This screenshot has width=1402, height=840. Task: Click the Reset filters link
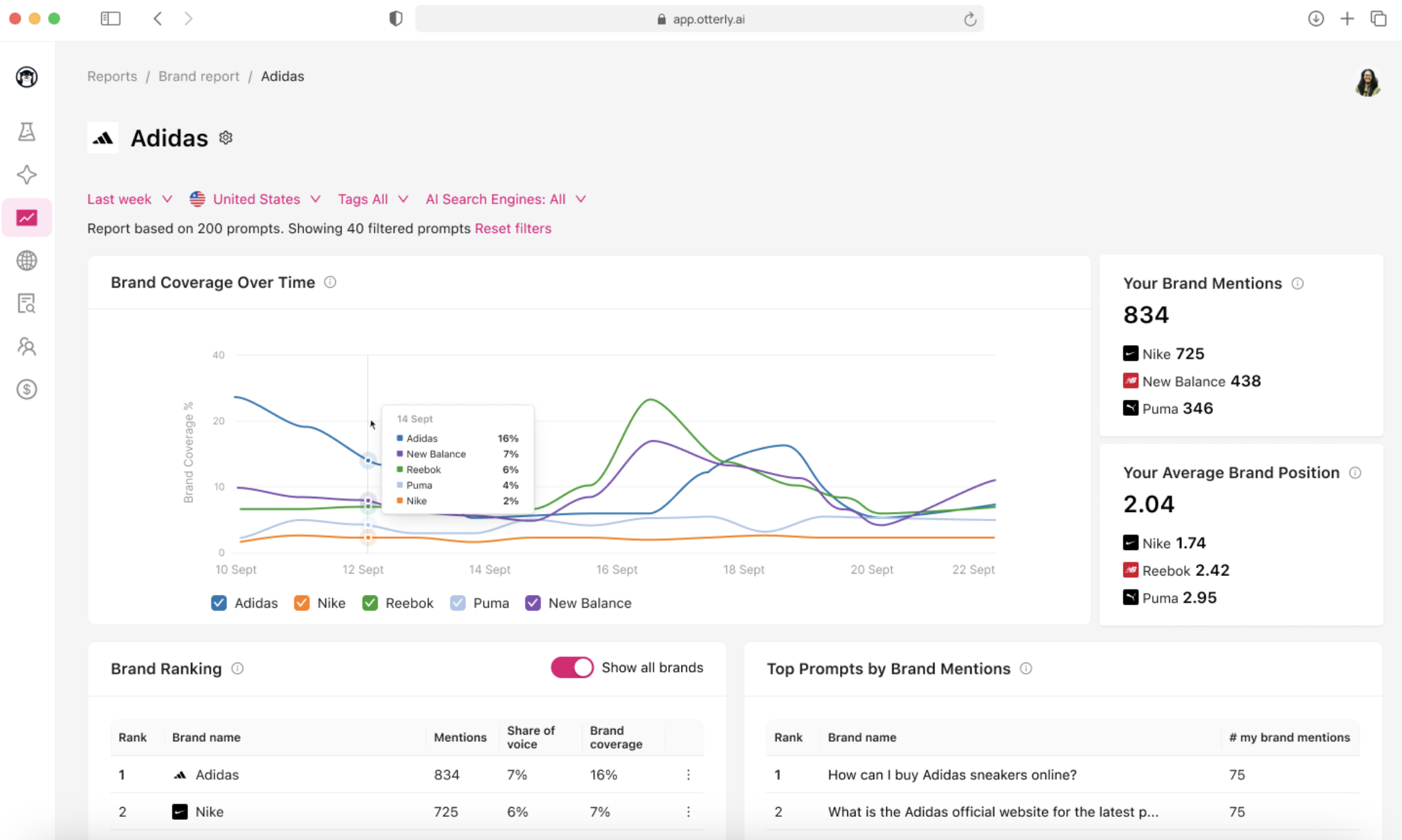point(513,229)
